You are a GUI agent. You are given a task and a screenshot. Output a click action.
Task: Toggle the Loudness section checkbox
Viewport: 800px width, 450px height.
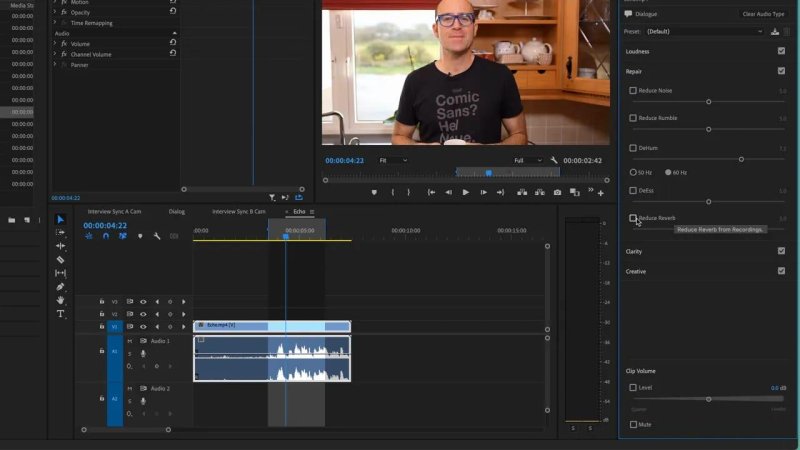click(x=781, y=51)
